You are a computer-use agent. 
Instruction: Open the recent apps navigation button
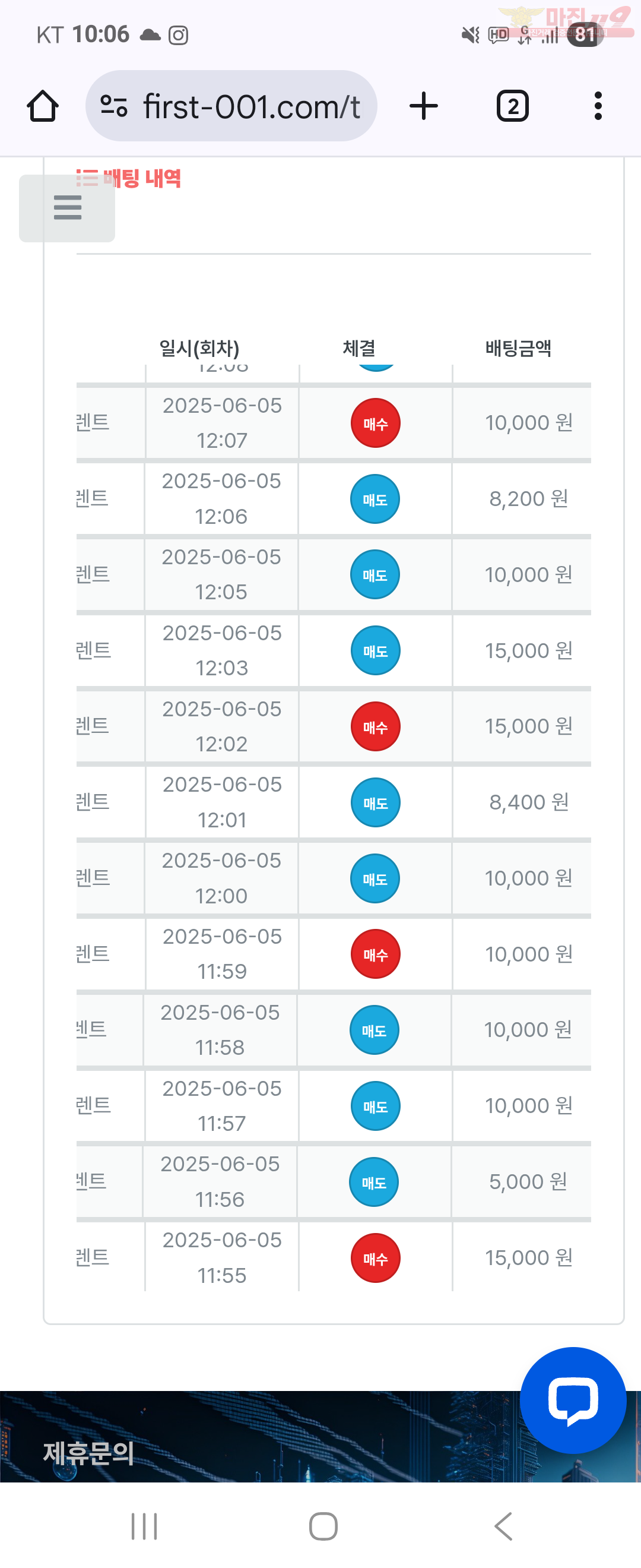144,1526
